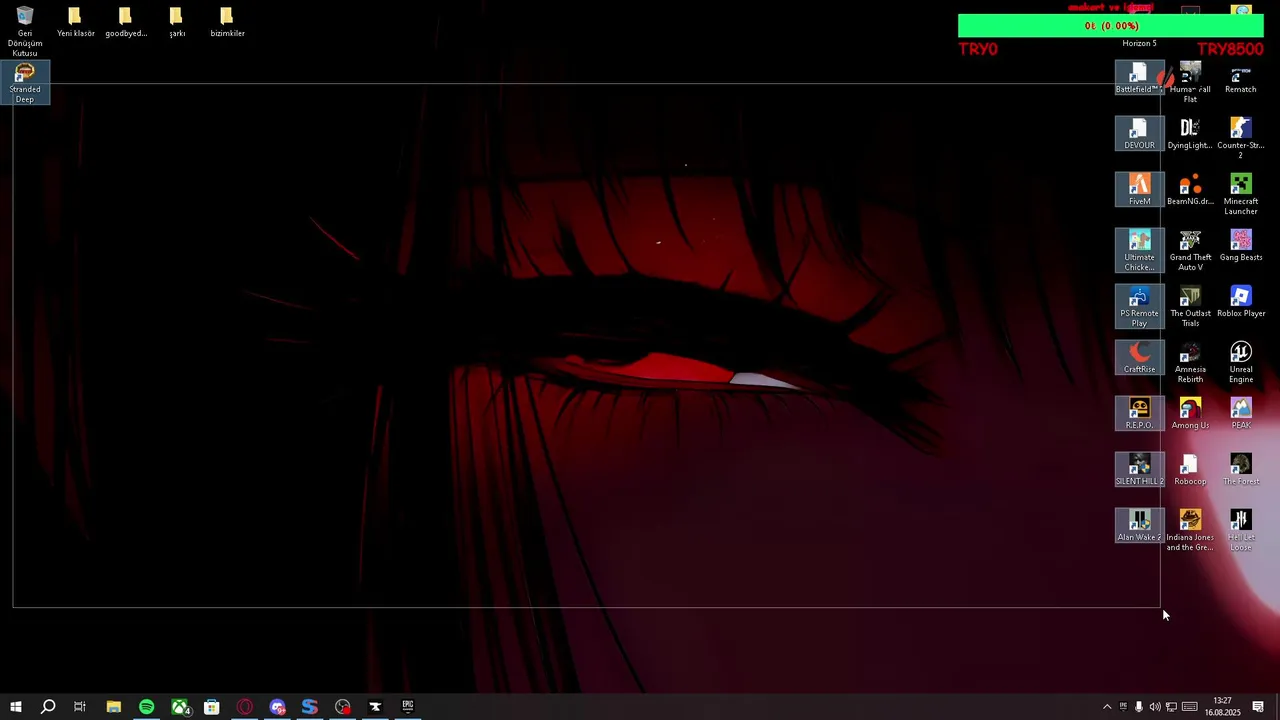Viewport: 1280px width, 720px height.
Task: Click the green 0₺ donation progress bar
Action: point(1111,26)
